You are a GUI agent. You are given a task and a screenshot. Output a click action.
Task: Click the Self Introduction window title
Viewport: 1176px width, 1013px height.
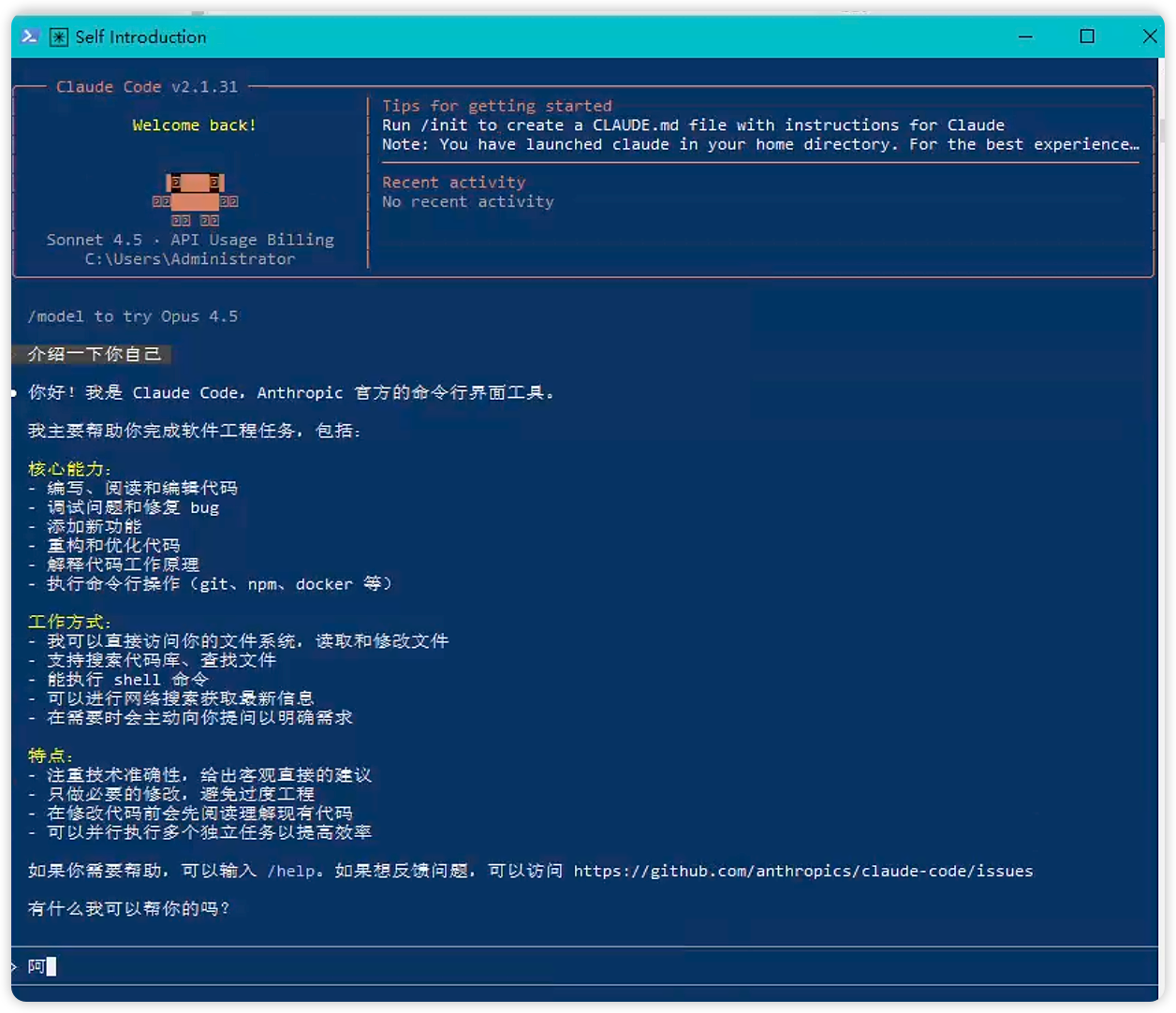[x=140, y=37]
